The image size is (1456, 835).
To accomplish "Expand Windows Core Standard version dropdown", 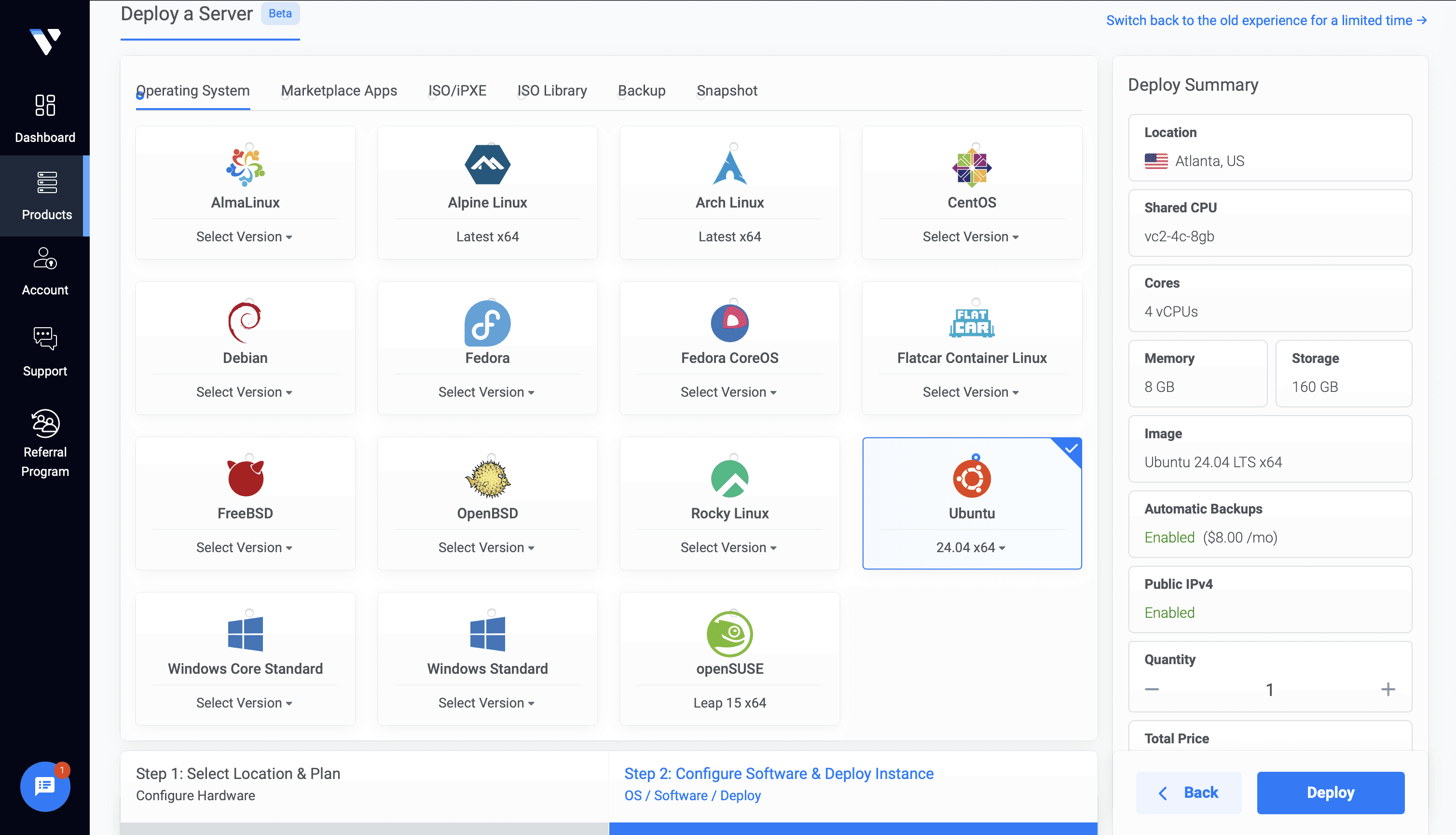I will coord(245,703).
